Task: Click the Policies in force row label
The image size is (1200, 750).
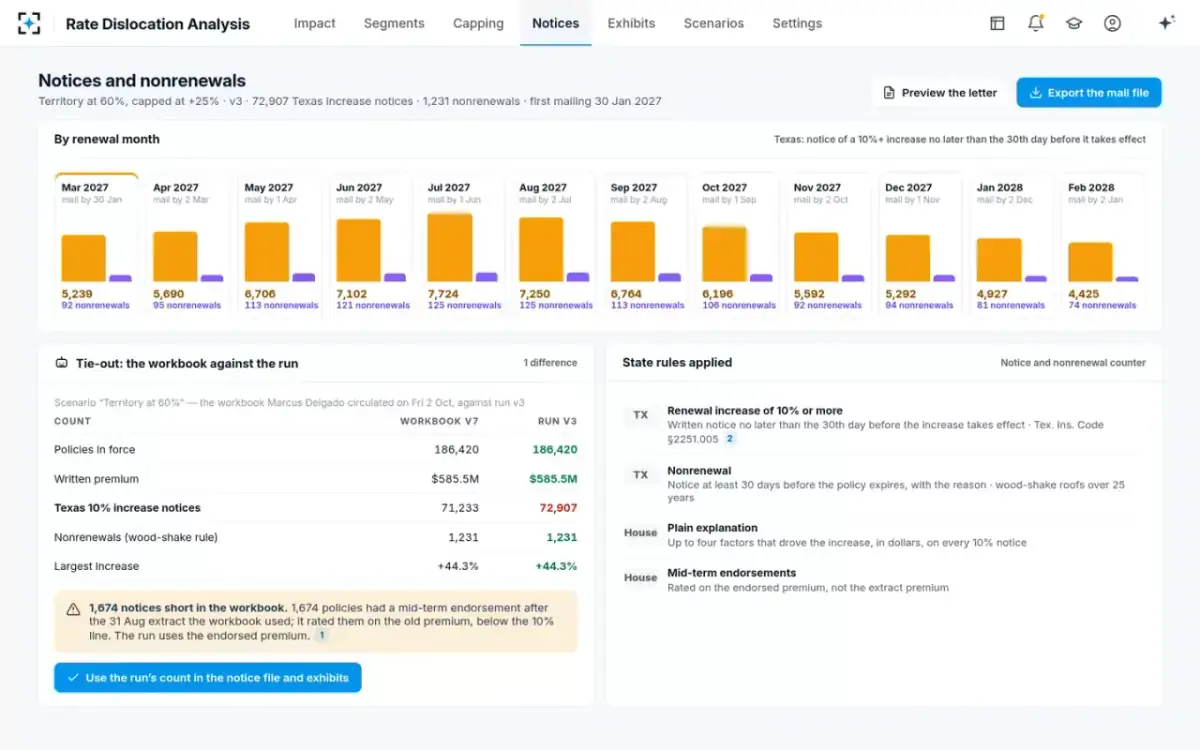Action: pyautogui.click(x=95, y=450)
